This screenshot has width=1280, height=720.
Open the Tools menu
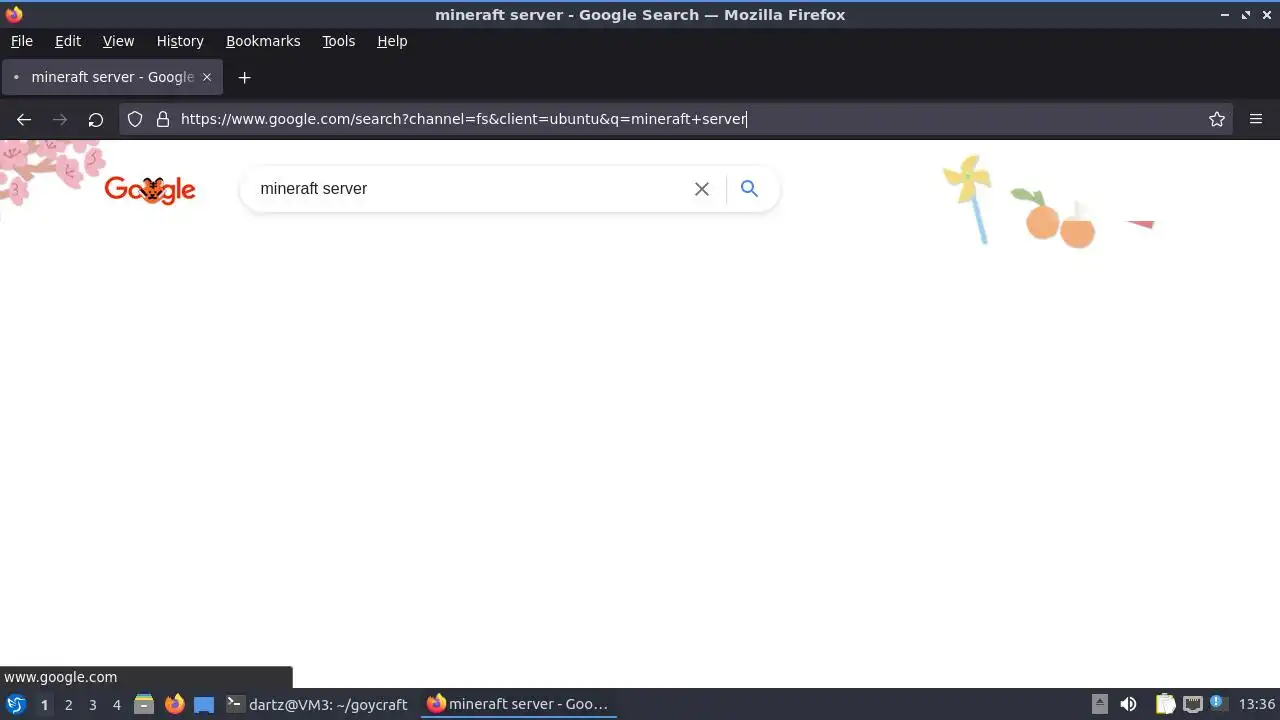(x=338, y=41)
